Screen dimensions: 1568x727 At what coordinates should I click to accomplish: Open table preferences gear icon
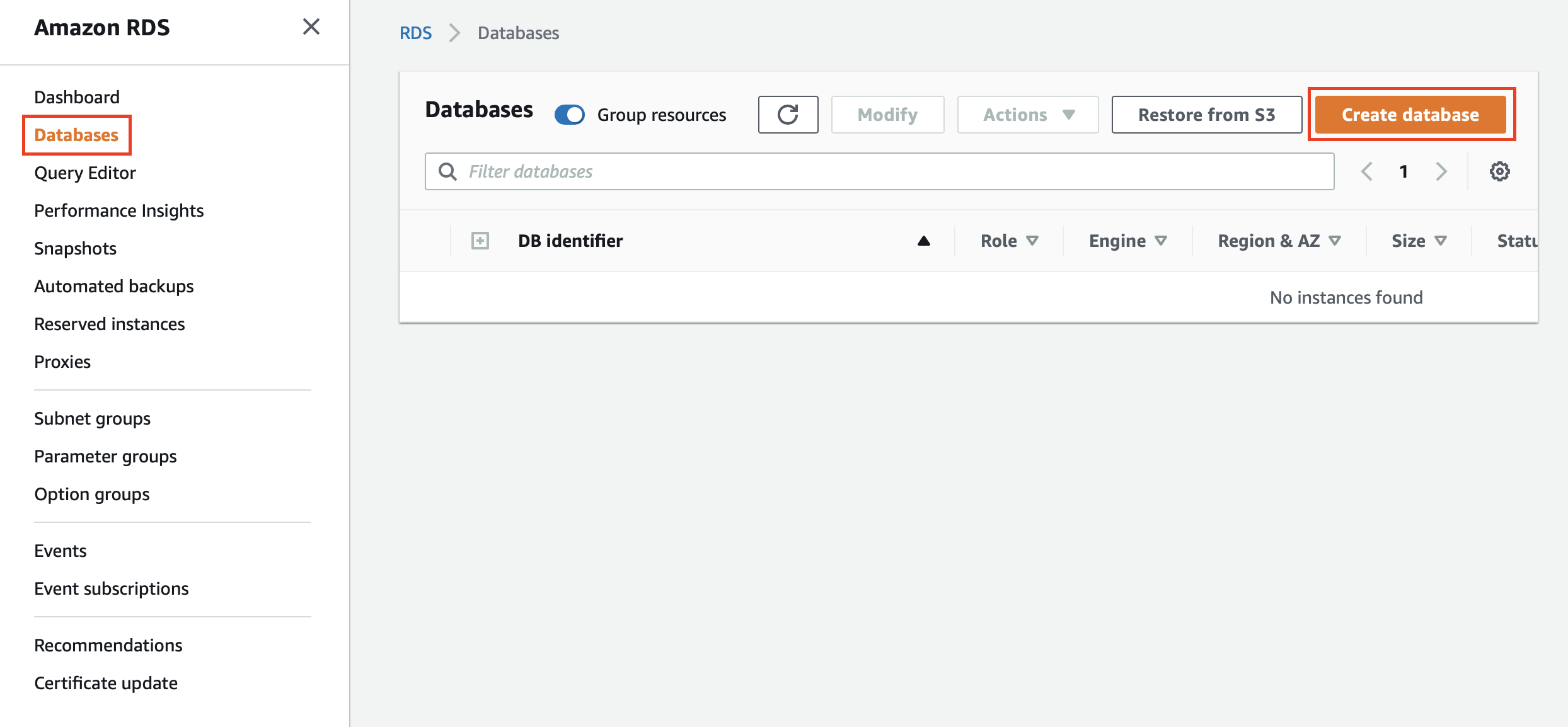pyautogui.click(x=1499, y=171)
